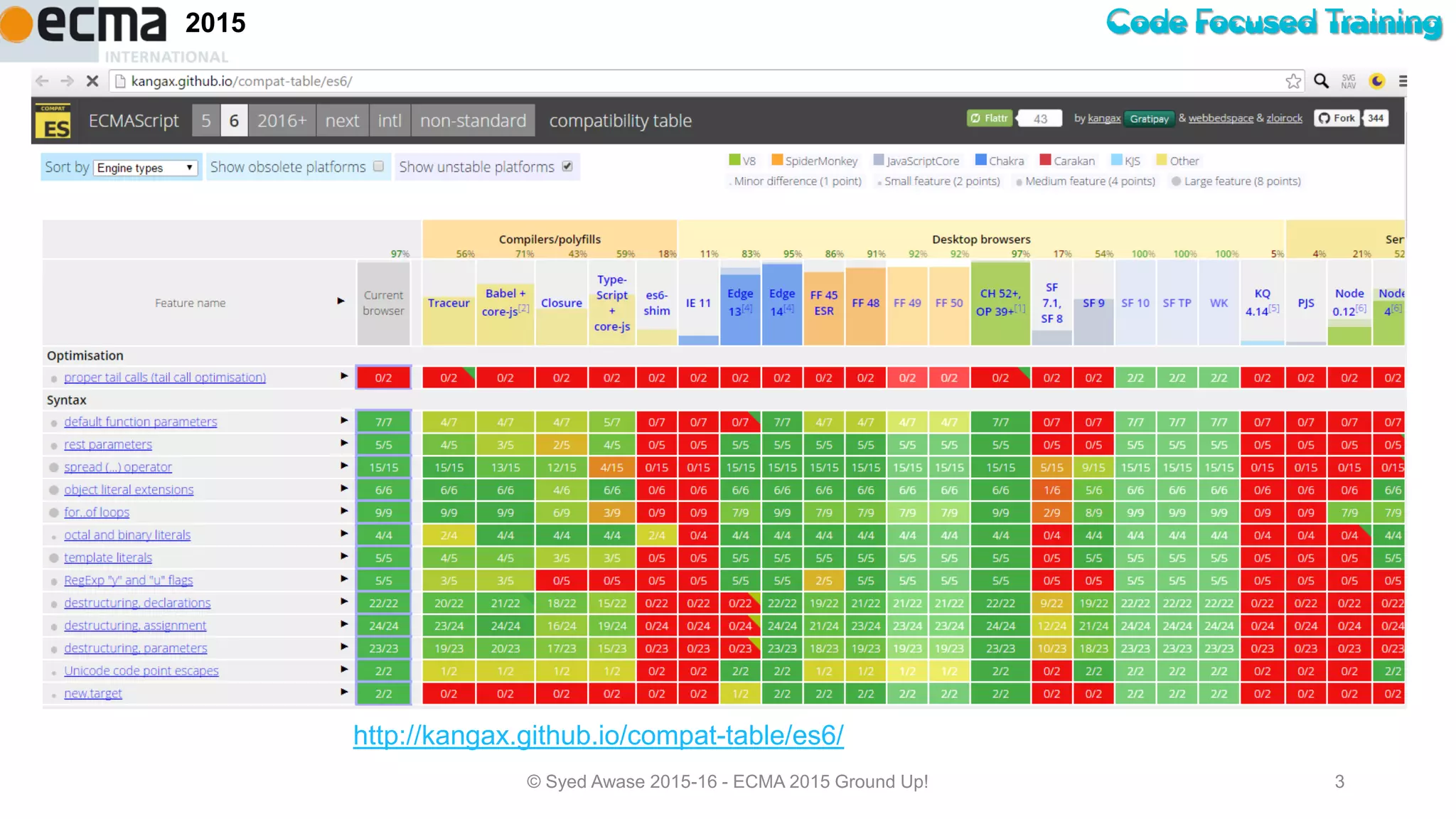The width and height of the screenshot is (1456, 819).
Task: Expand spread operator row arrow
Action: [x=344, y=466]
